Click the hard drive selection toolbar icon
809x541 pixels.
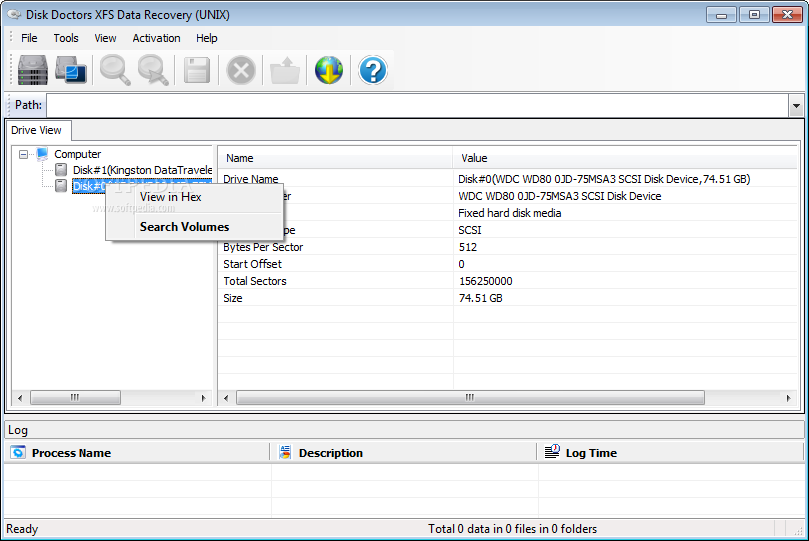[33, 70]
